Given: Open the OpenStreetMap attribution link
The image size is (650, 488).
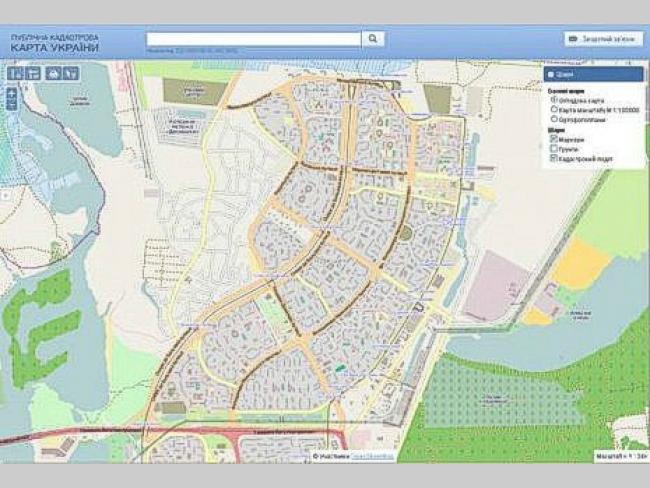Looking at the screenshot, I should [374, 457].
